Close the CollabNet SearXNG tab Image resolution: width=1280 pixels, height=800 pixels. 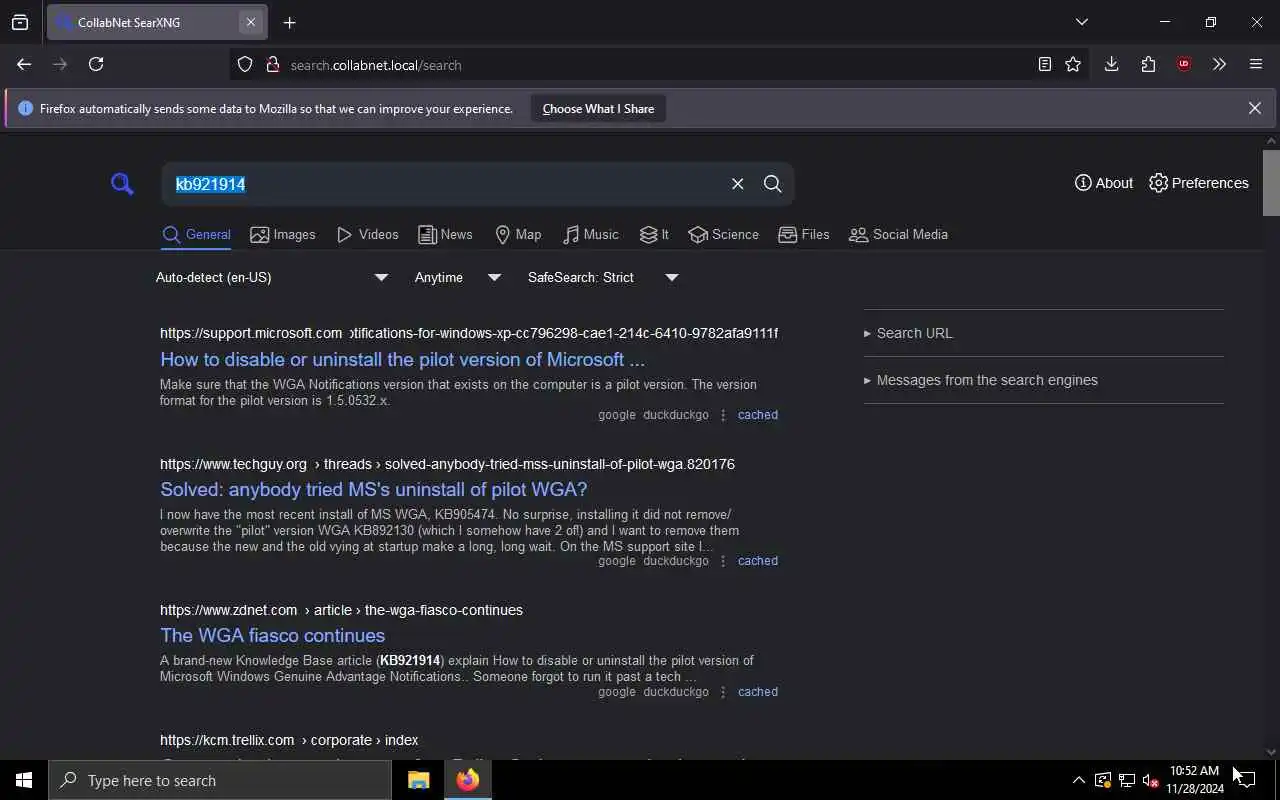click(x=251, y=22)
